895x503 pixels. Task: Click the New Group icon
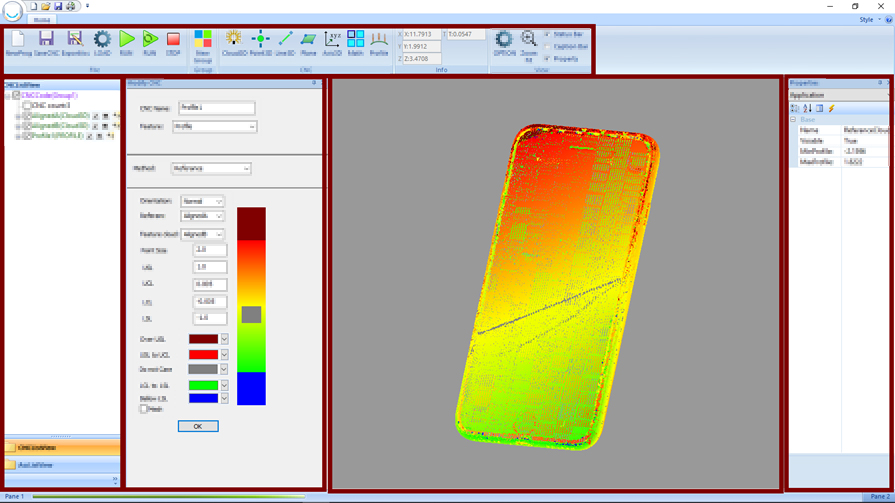(x=203, y=42)
